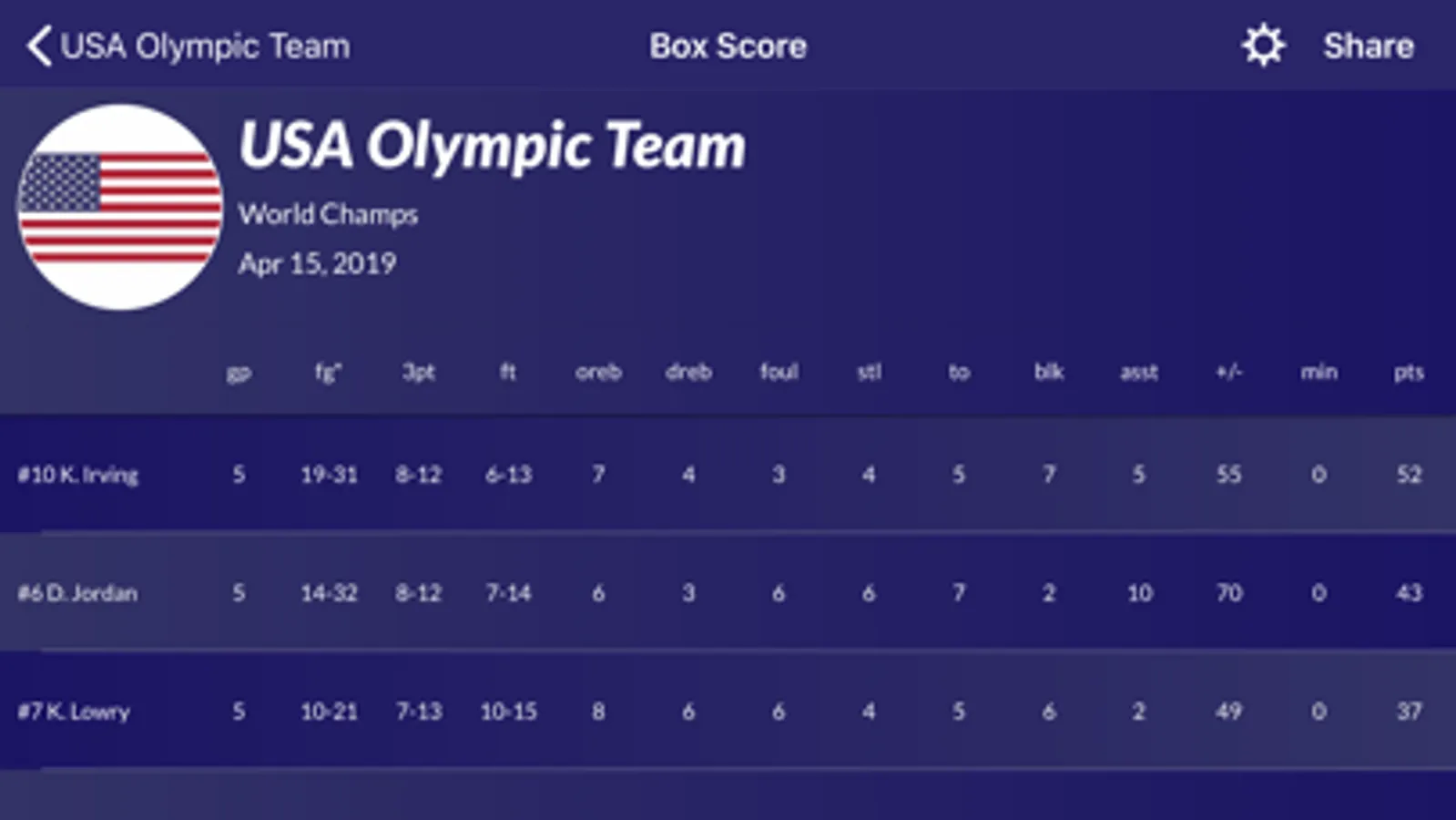Click the 3pt column header
Viewport: 1456px width, 820px height.
(418, 372)
